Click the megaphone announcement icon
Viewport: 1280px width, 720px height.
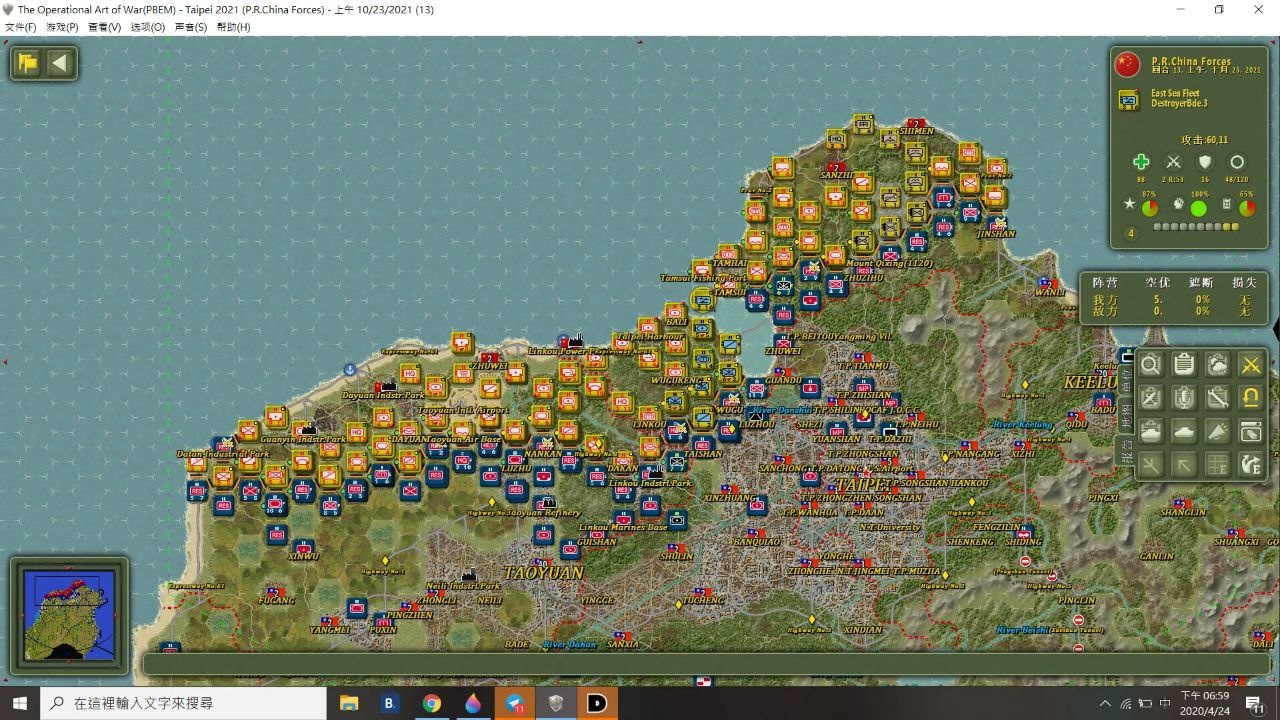1217,431
